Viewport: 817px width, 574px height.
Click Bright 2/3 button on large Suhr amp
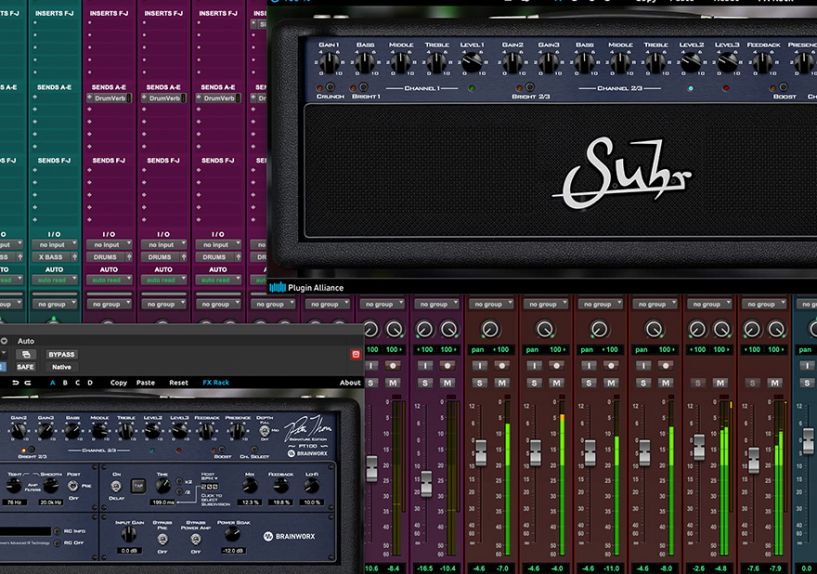pos(529,87)
